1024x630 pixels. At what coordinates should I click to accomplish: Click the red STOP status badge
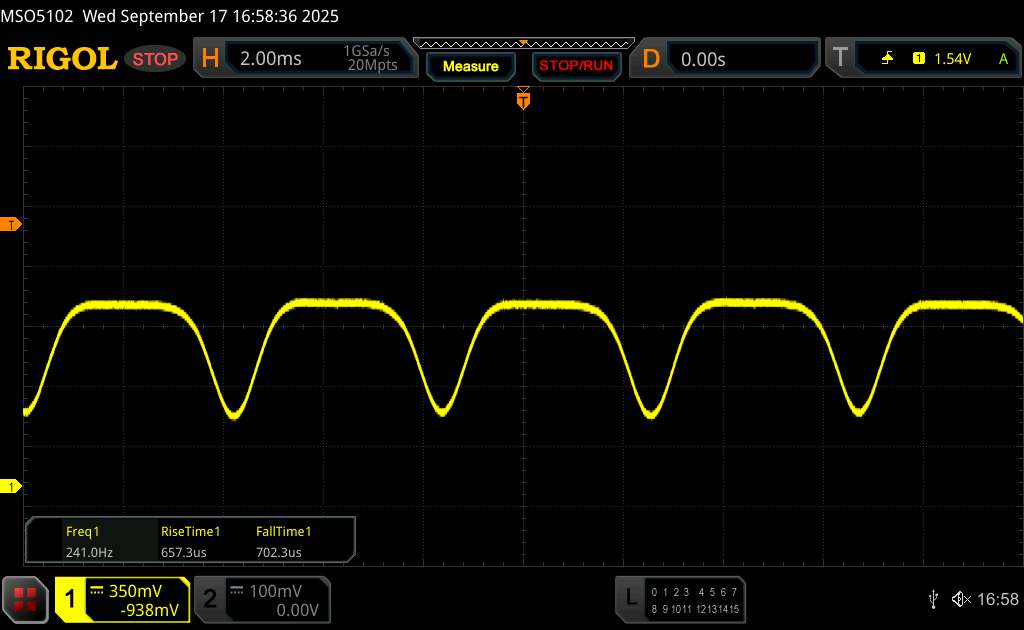click(x=156, y=59)
